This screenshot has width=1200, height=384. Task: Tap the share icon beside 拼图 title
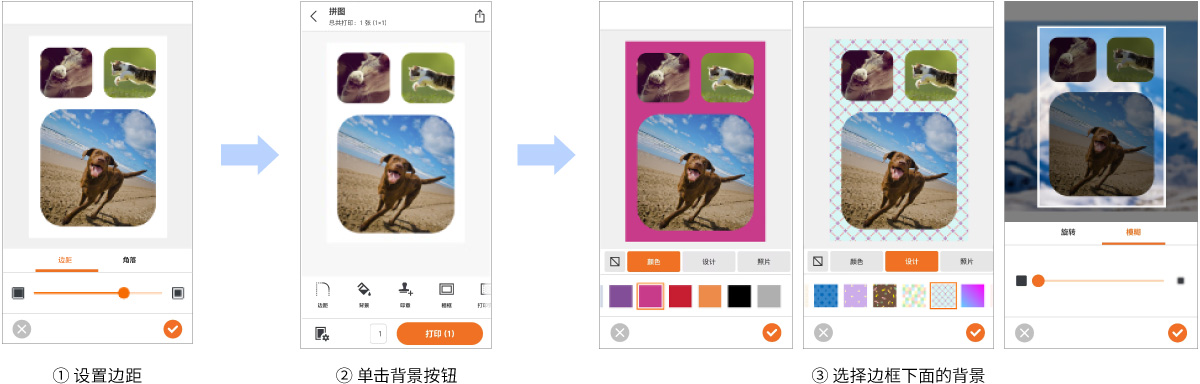click(x=479, y=16)
